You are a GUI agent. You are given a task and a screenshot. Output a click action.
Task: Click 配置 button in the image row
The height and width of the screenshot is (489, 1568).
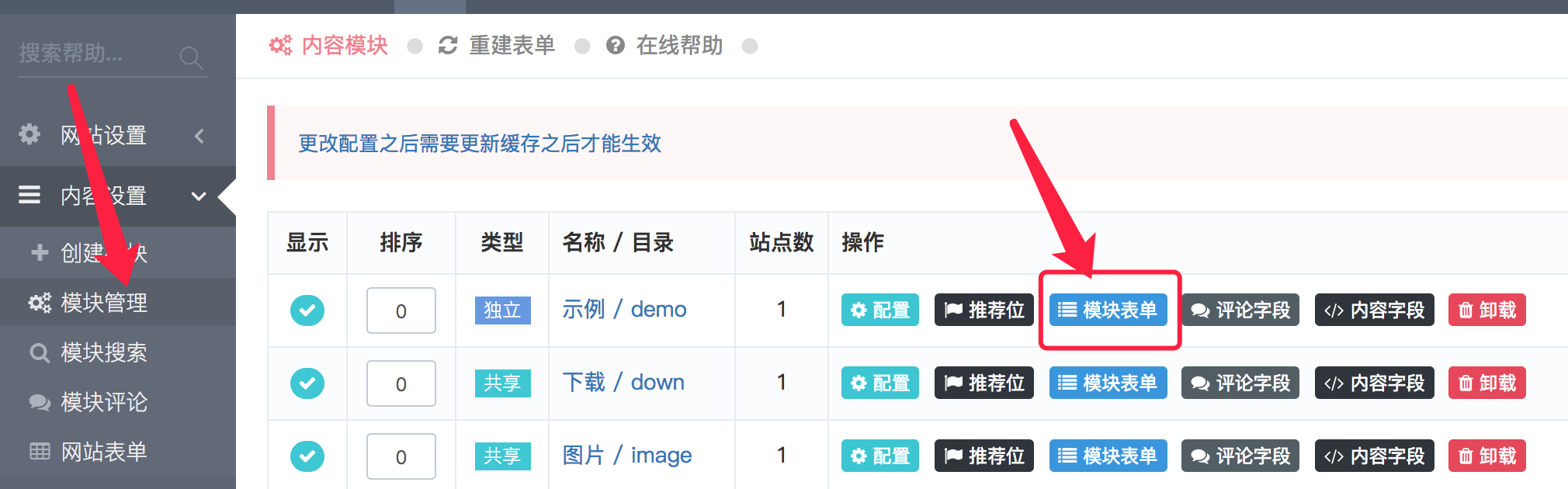pos(880,456)
